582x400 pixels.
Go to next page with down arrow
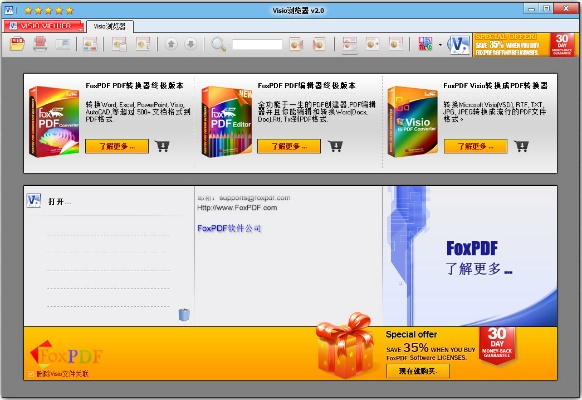[x=191, y=44]
